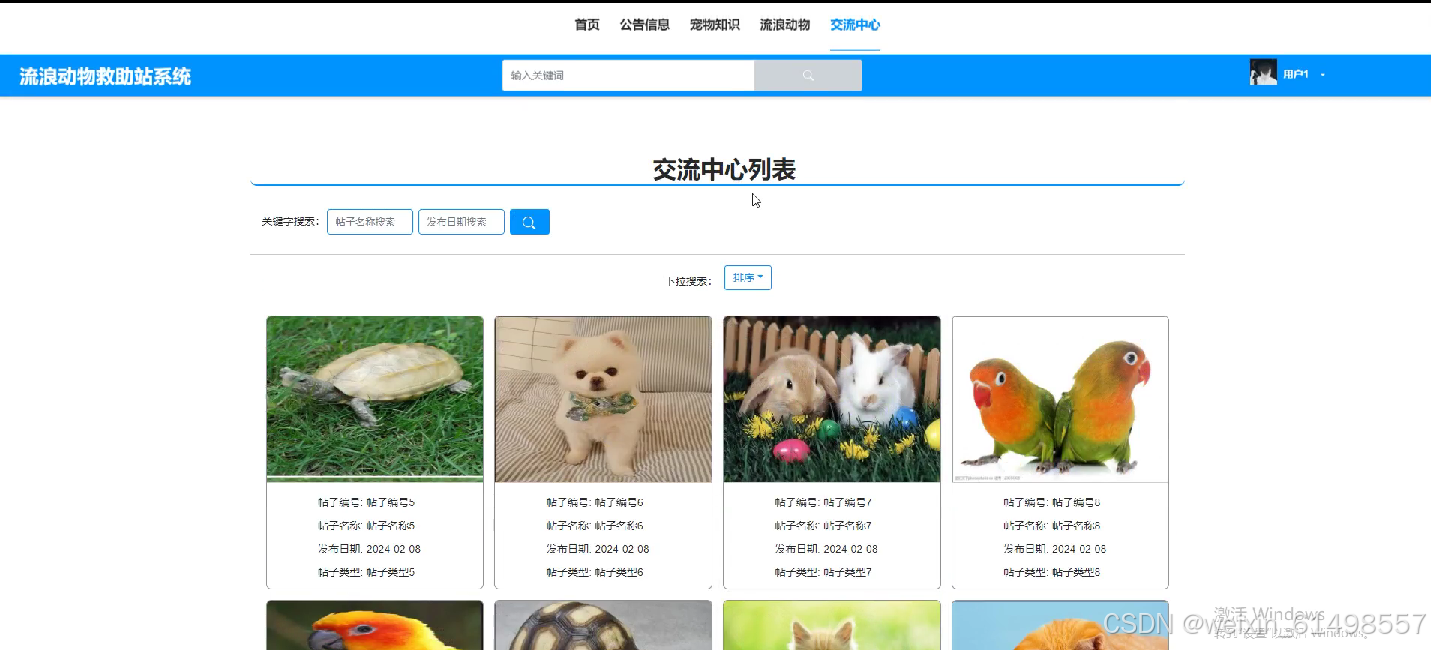Click the blue magnifier search button
The height and width of the screenshot is (650, 1431).
(530, 222)
